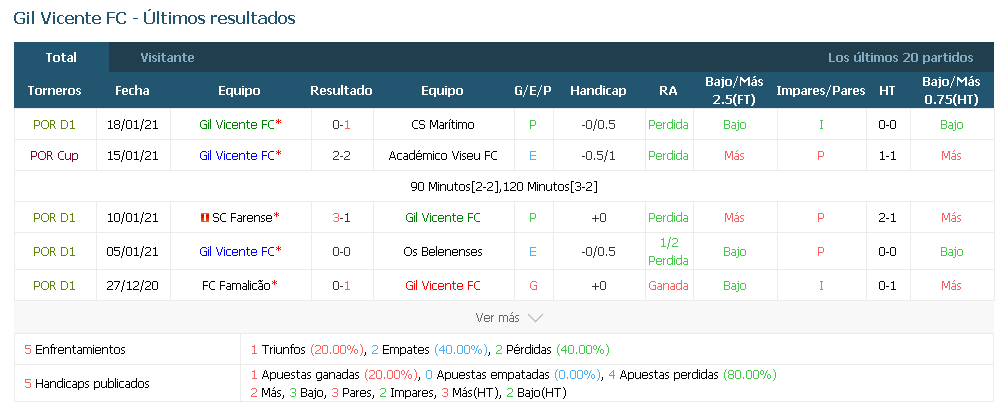The height and width of the screenshot is (404, 1003).
Task: Open the 2-2 cup match result
Action: (342, 155)
